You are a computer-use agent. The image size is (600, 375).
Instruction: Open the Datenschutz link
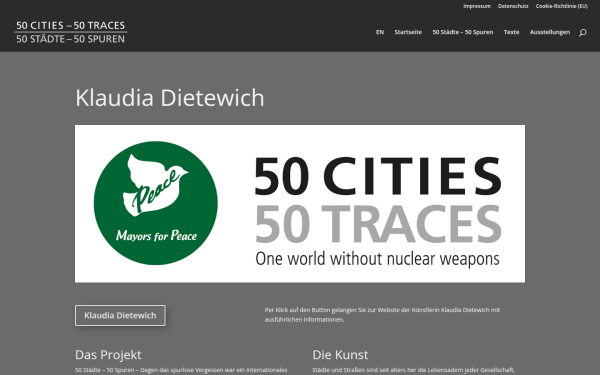(x=513, y=6)
